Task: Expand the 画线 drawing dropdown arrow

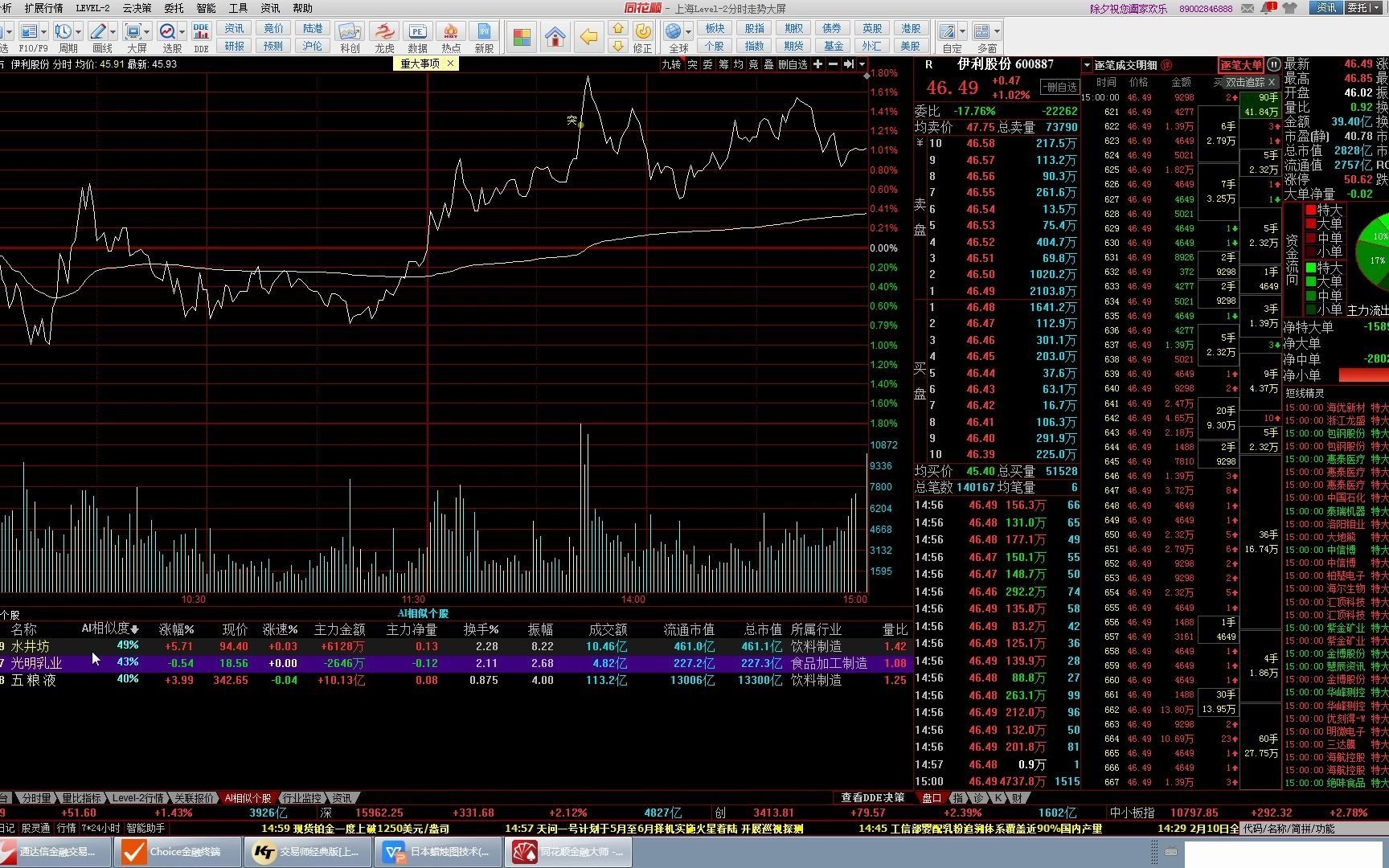Action: [113, 32]
